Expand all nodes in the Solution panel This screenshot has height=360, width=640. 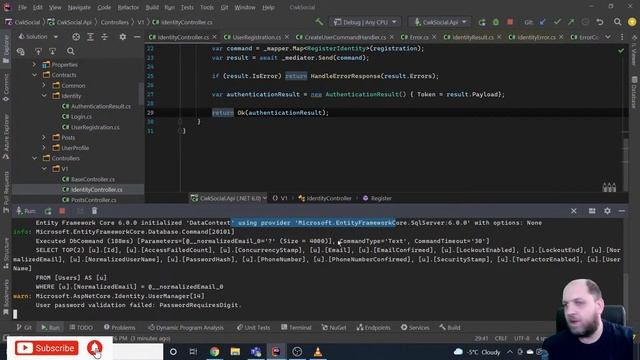point(91,37)
